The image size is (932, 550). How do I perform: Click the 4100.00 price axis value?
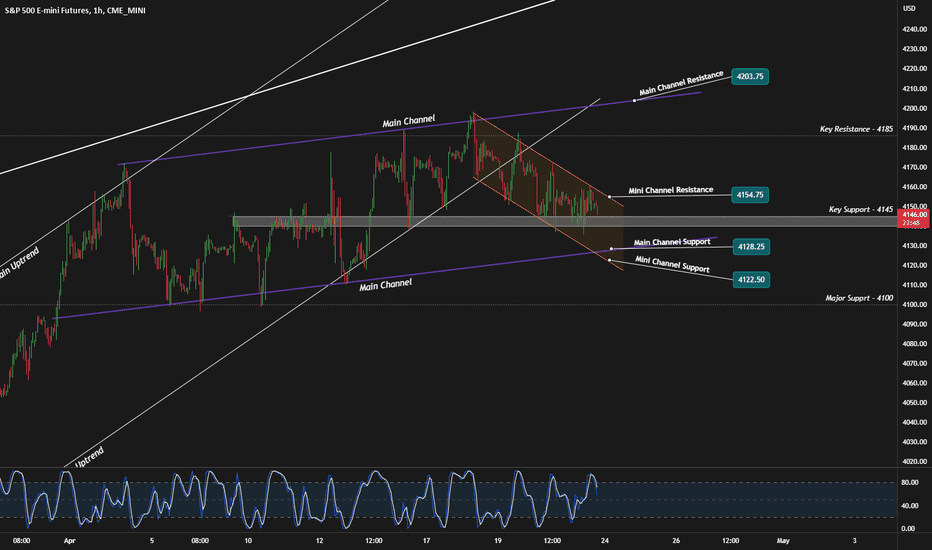tap(914, 304)
